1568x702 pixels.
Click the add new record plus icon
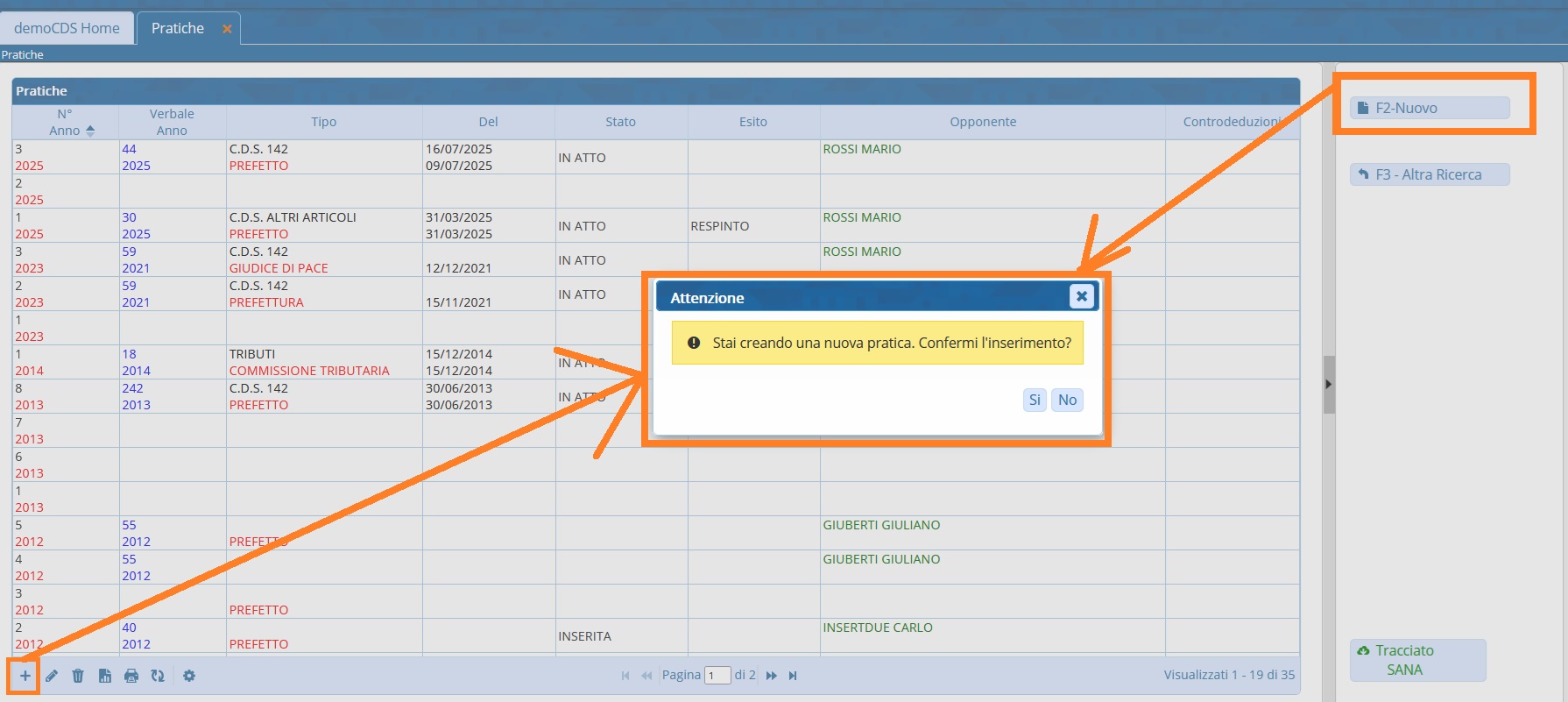click(25, 676)
